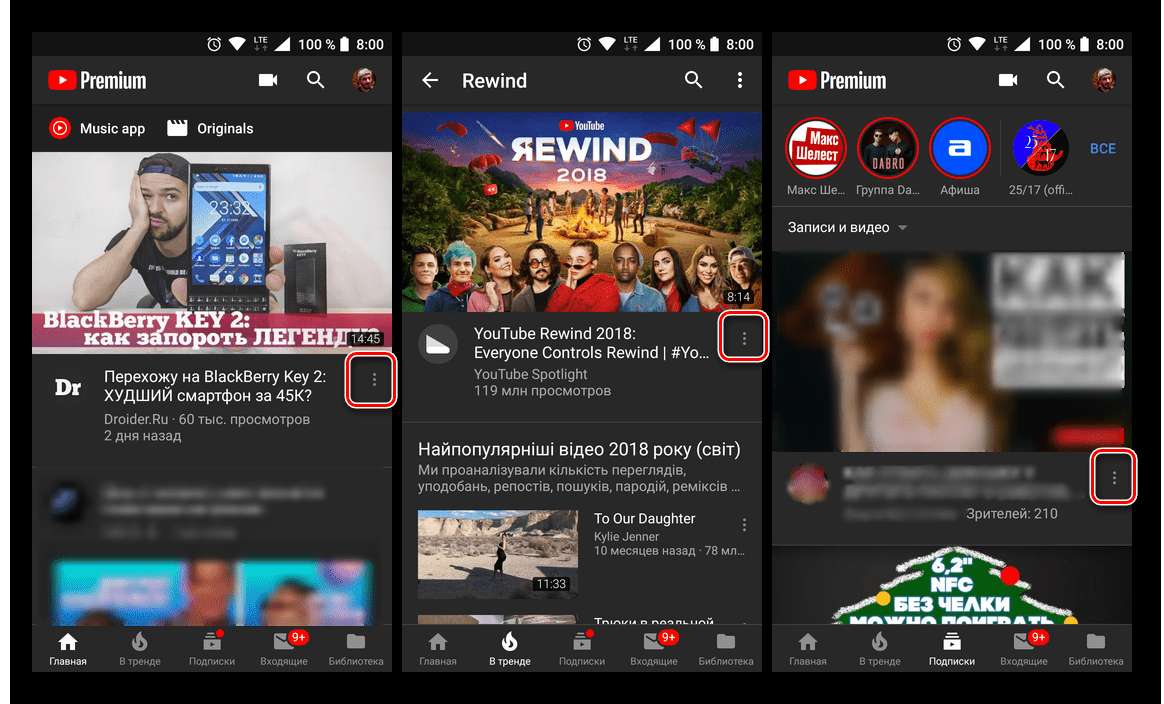The height and width of the screenshot is (704, 1164).
Task: Open the BlackBerry KEY 2 video thumbnail
Action: (212, 252)
